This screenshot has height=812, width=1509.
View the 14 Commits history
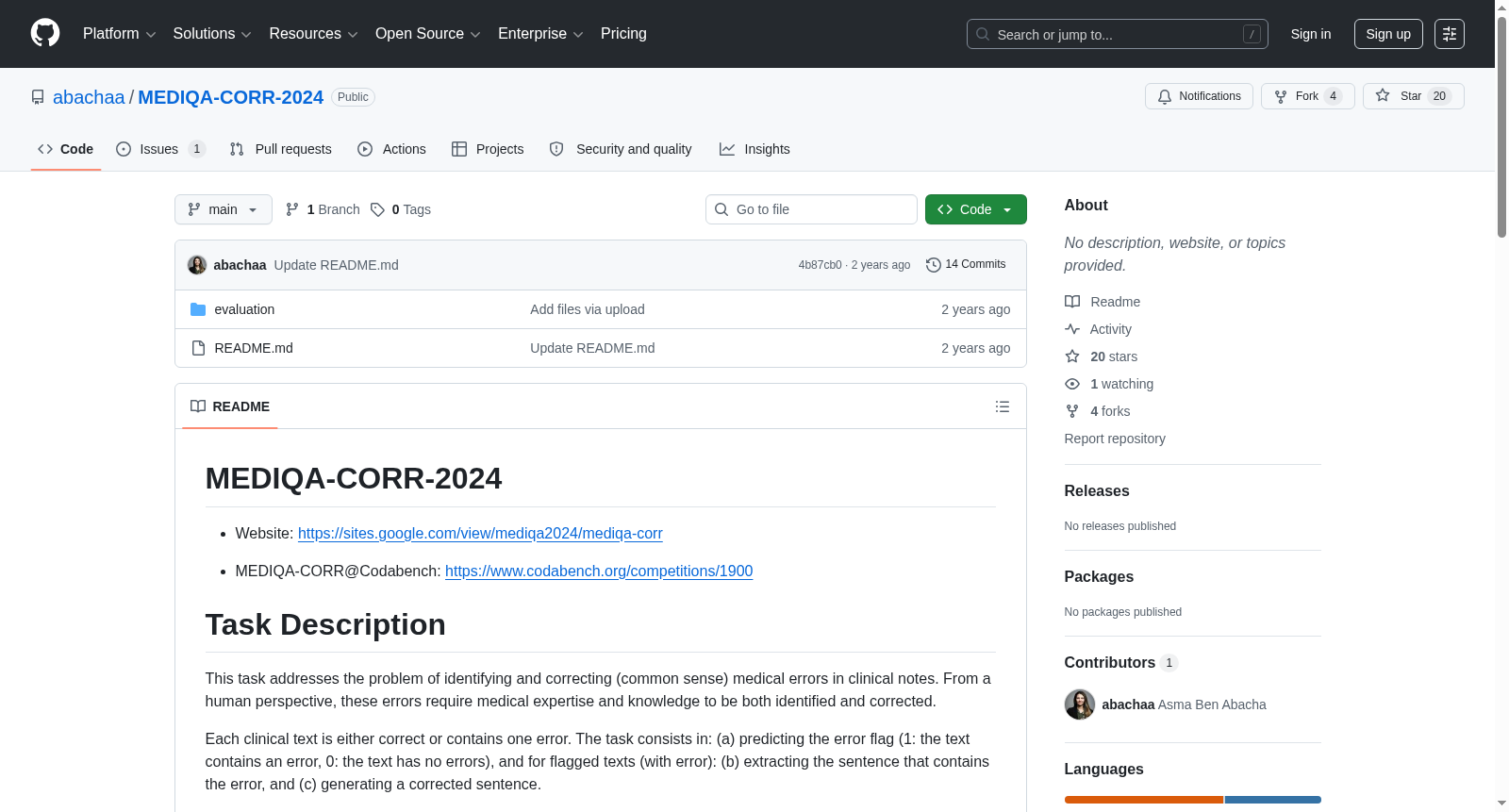tap(966, 264)
